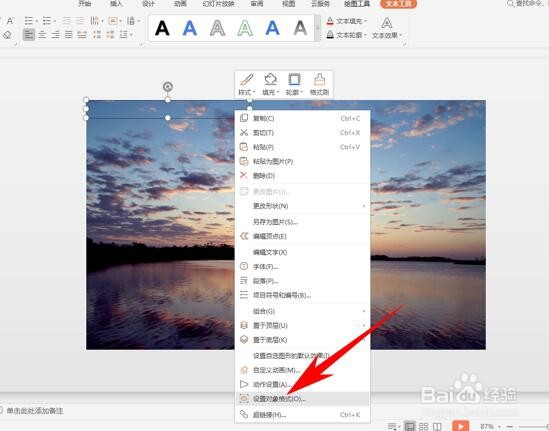Start slideshow with orange play button
This screenshot has width=549, height=431.
(461, 426)
